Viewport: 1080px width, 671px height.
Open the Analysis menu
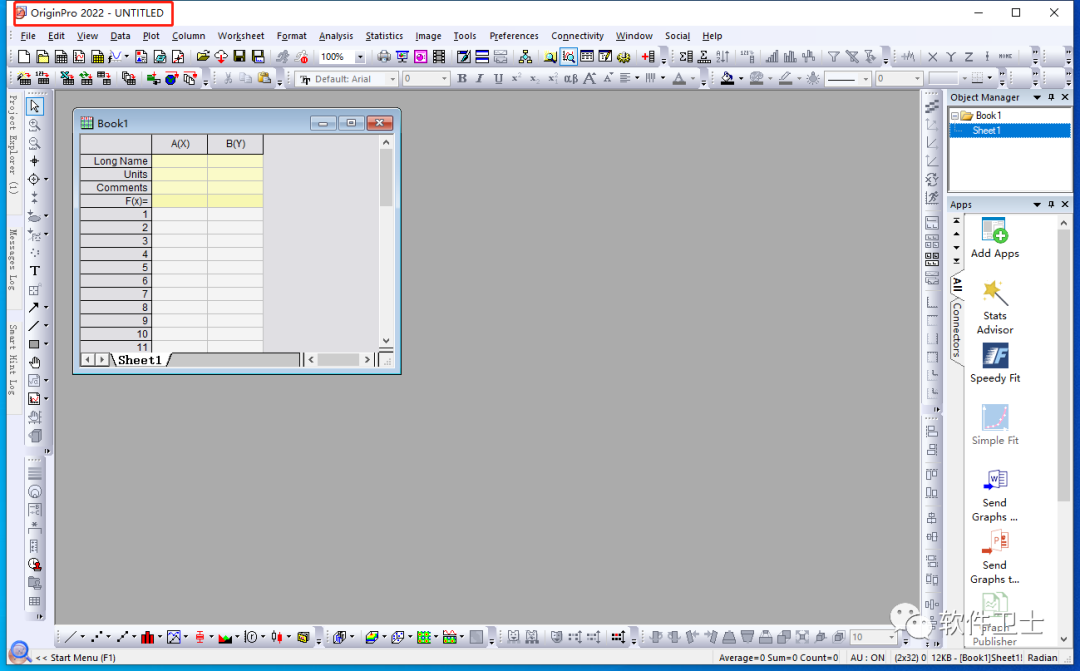(x=335, y=36)
